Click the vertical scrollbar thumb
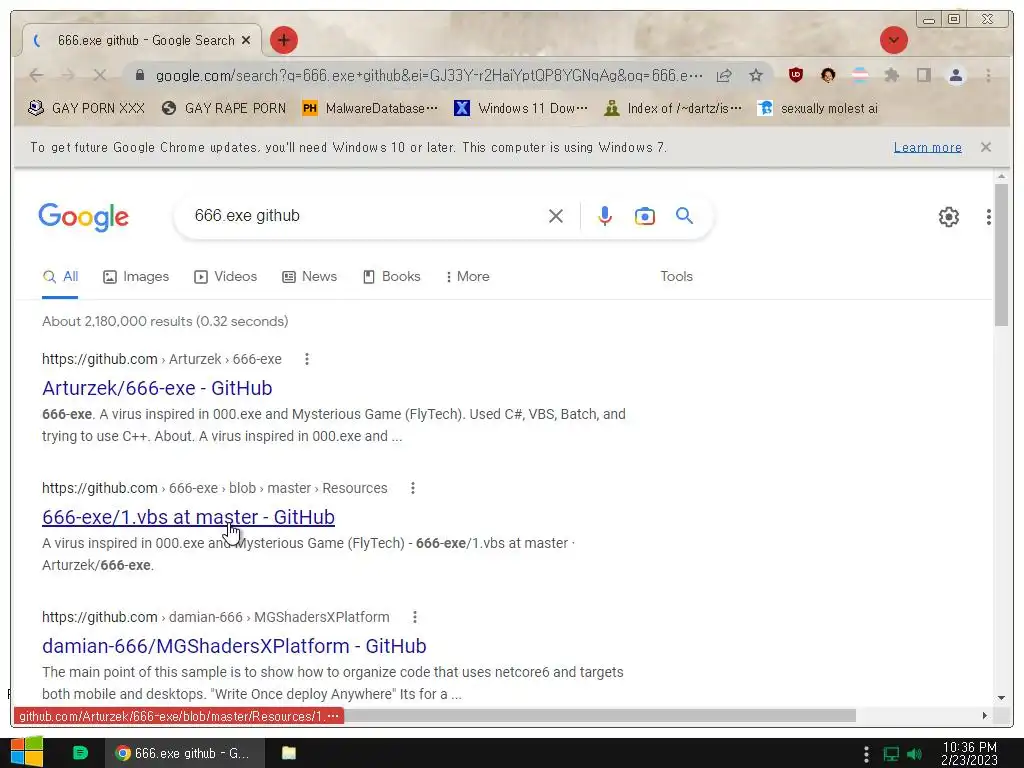1024x768 pixels. pos(1001,255)
